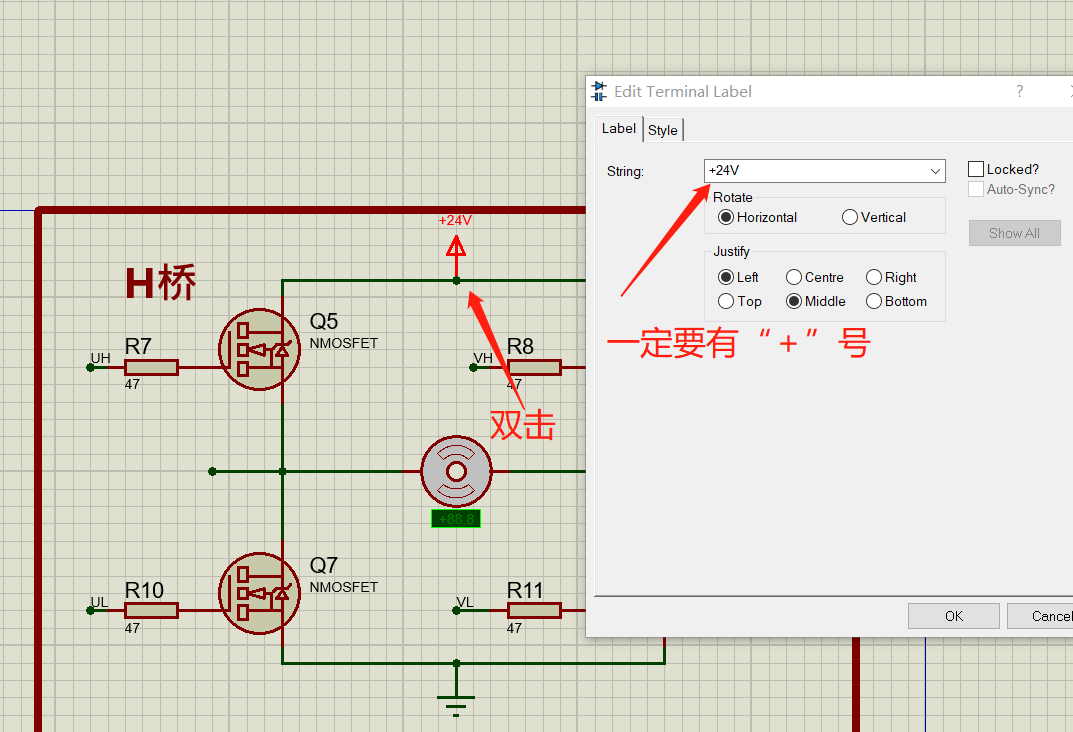The image size is (1073, 732).
Task: Switch to the Style tab
Action: [x=662, y=130]
